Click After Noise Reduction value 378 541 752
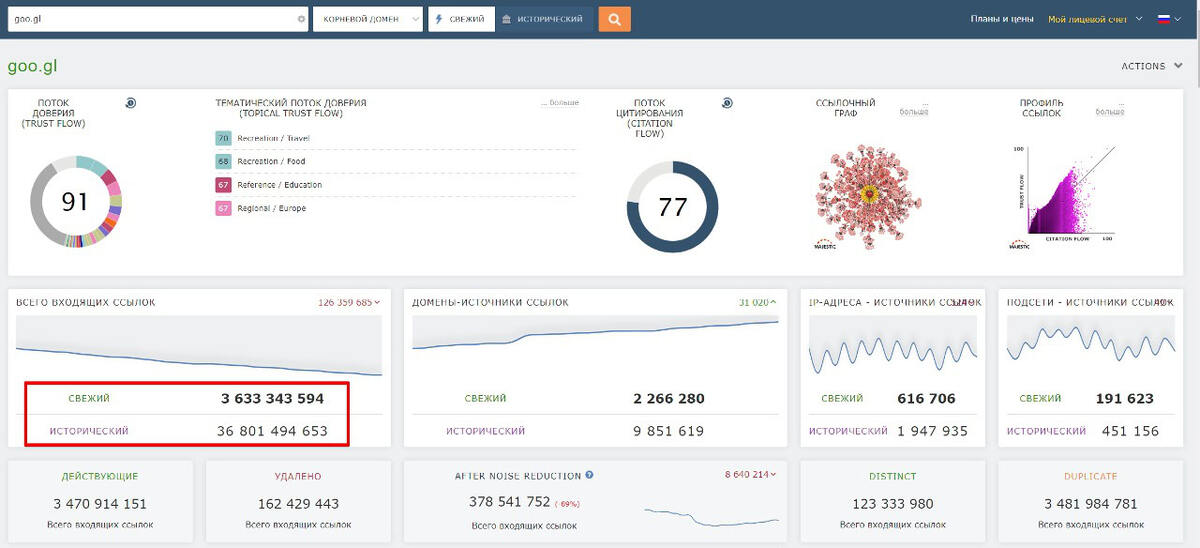This screenshot has height=548, width=1200. pos(510,502)
